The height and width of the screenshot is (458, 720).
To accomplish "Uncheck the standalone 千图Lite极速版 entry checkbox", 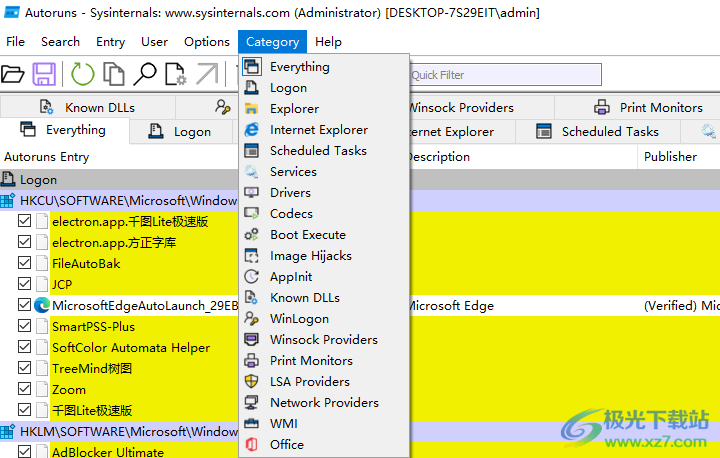I will (24, 410).
